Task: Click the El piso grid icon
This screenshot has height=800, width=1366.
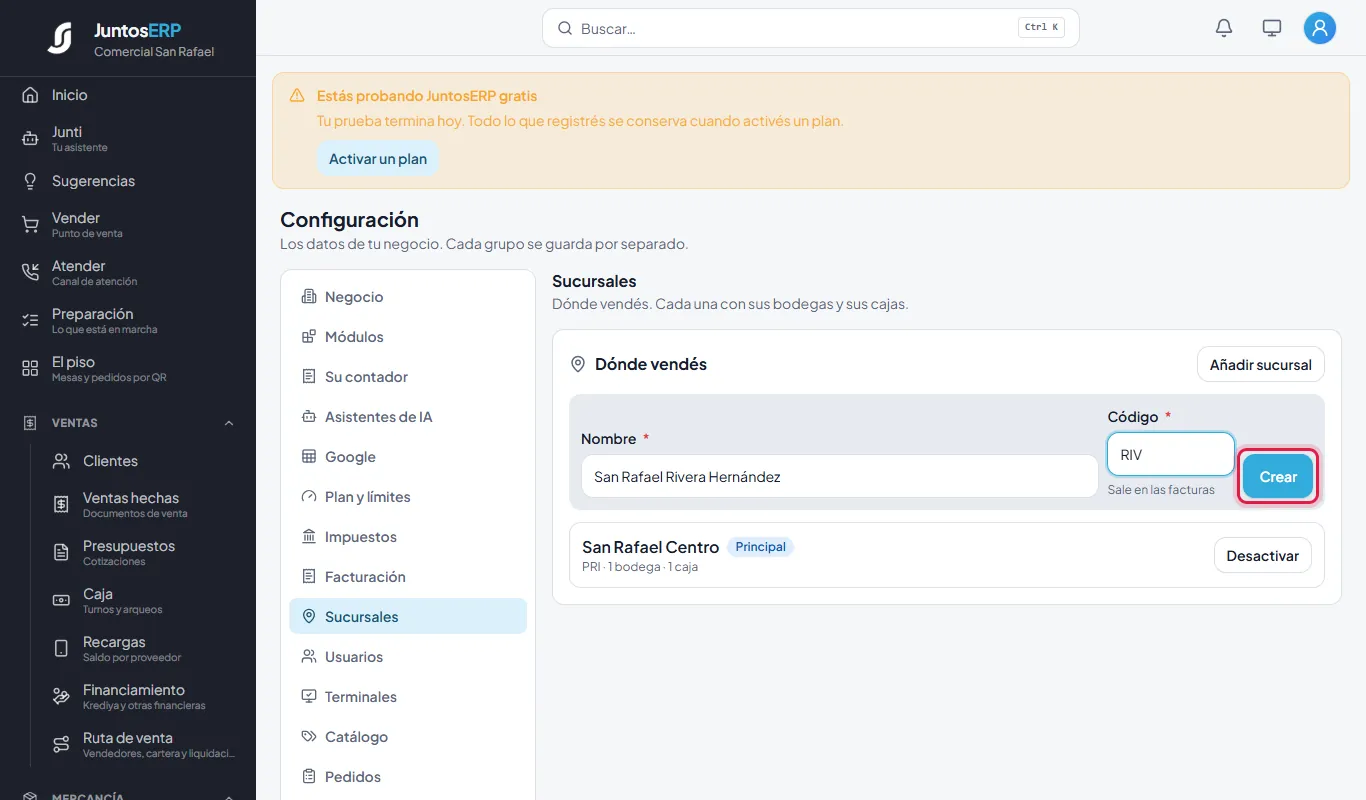Action: [30, 369]
